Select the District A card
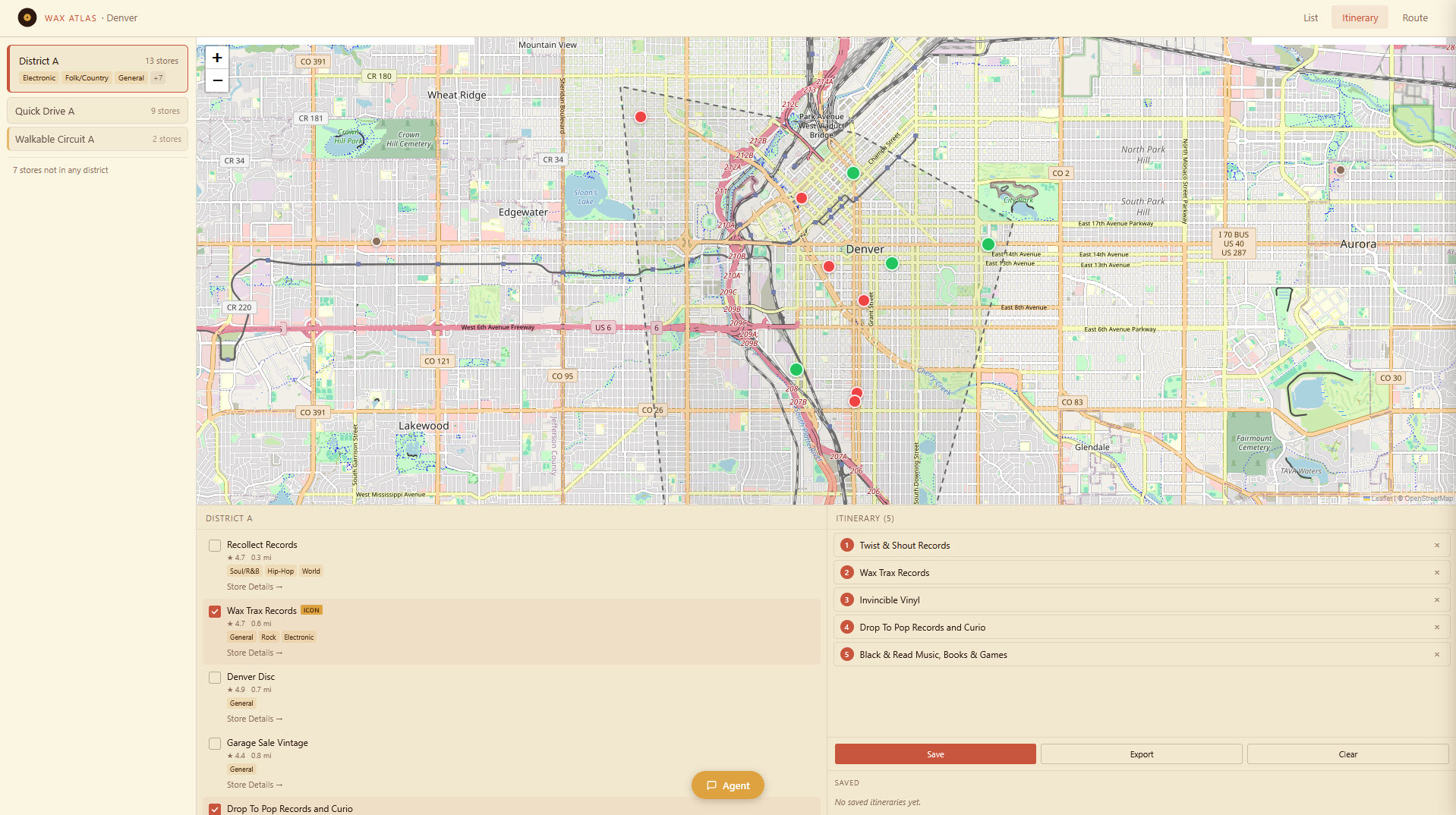Image resolution: width=1456 pixels, height=815 pixels. click(98, 68)
